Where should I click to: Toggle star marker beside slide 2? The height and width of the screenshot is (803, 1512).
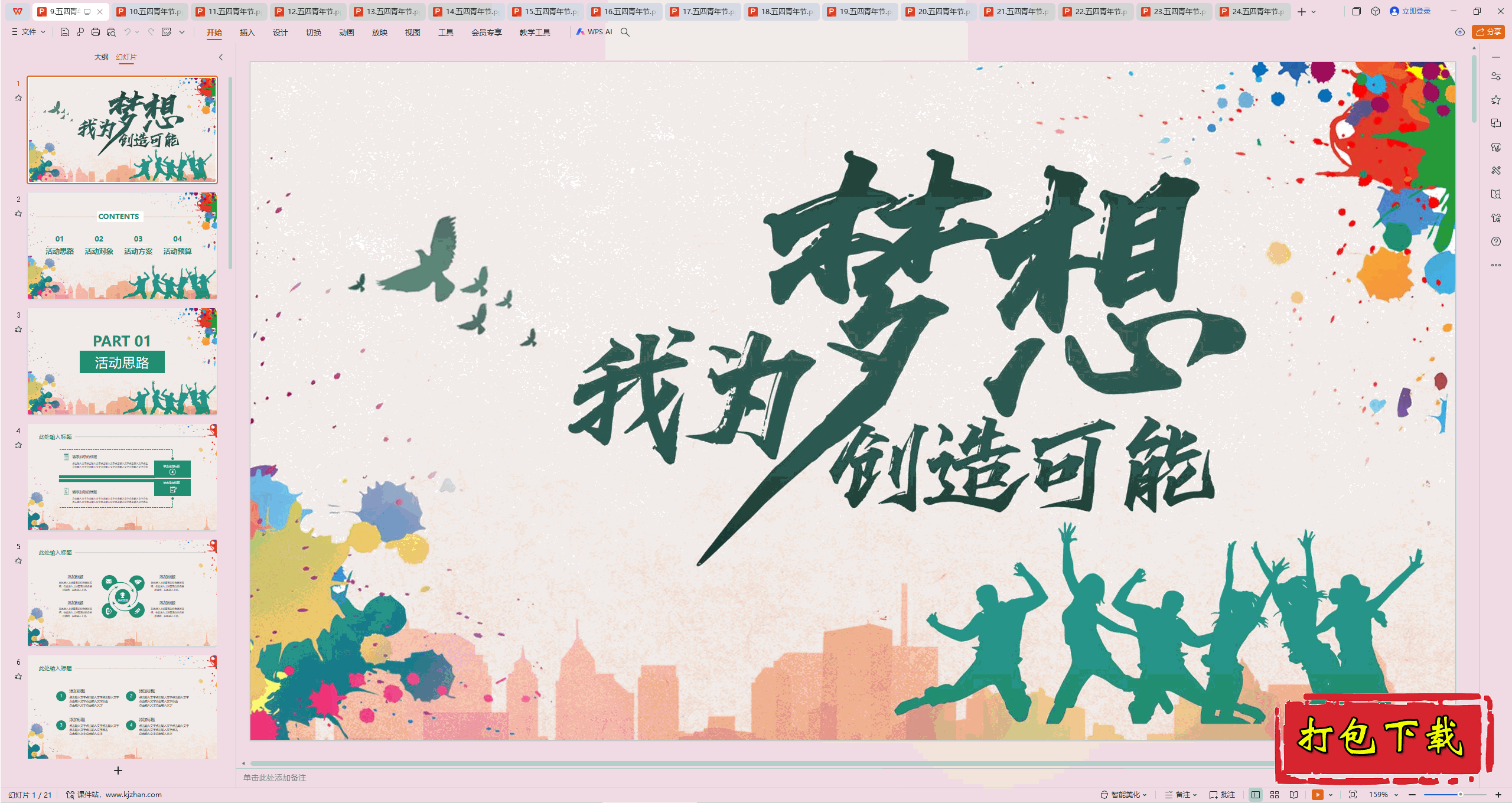[x=18, y=214]
